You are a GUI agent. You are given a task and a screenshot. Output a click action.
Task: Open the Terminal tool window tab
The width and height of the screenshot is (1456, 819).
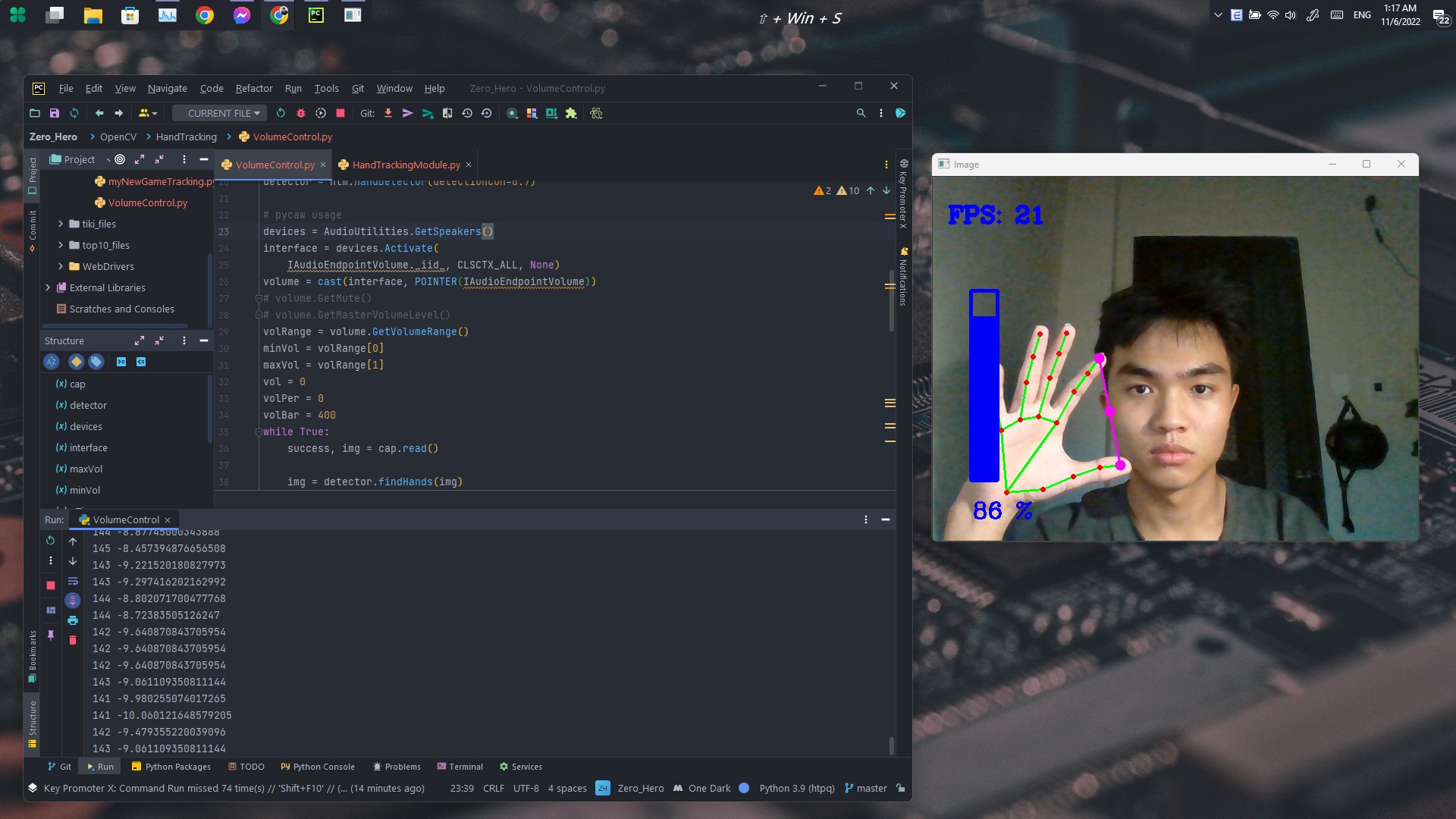[x=460, y=767]
